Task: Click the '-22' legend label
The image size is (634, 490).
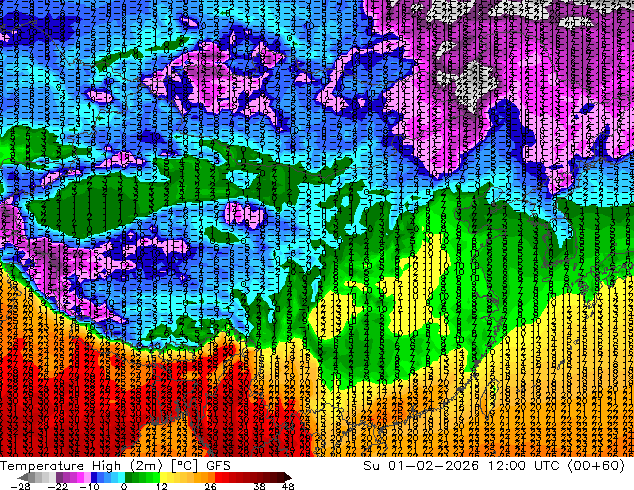Action: coord(58,486)
